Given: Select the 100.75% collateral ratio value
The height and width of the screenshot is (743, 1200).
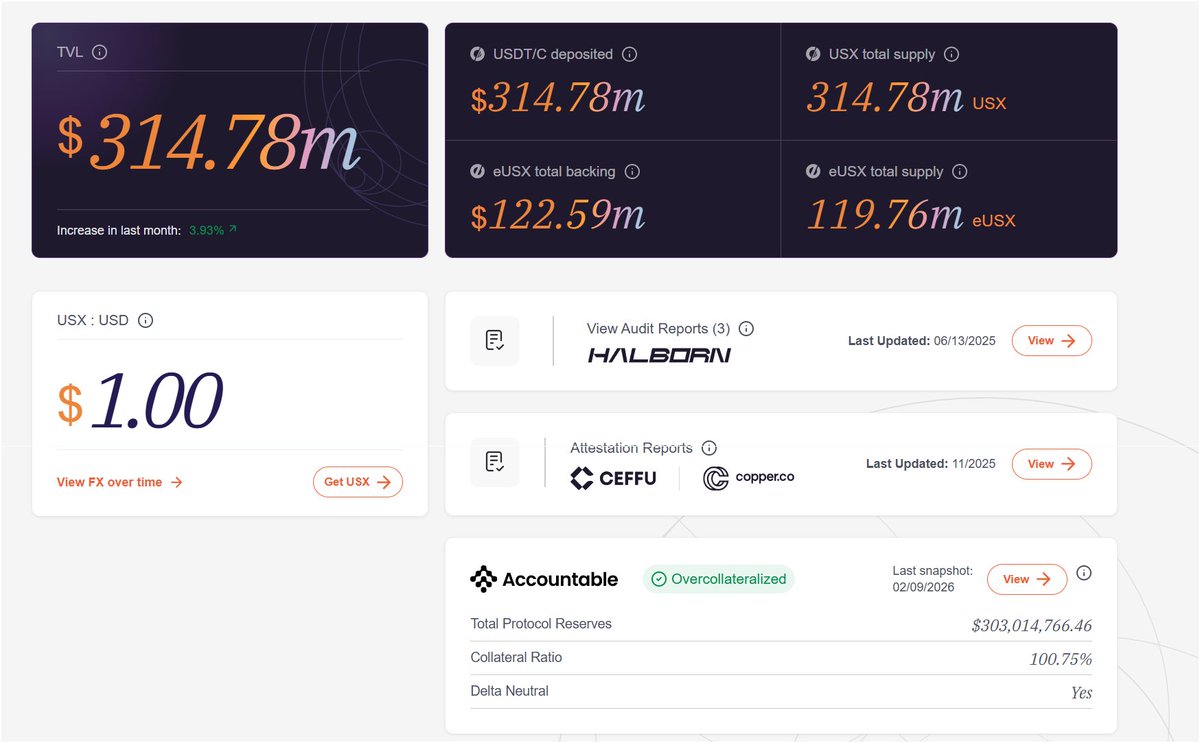Looking at the screenshot, I should 1061,660.
